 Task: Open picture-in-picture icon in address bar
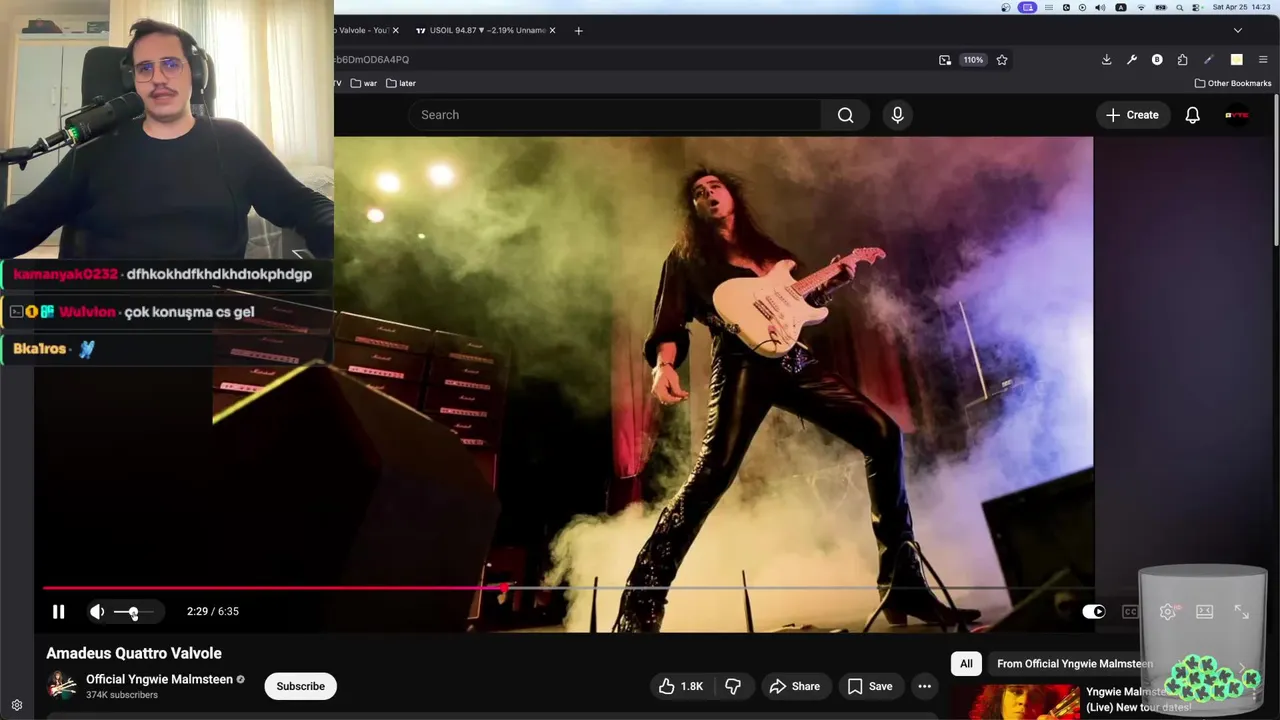click(945, 60)
